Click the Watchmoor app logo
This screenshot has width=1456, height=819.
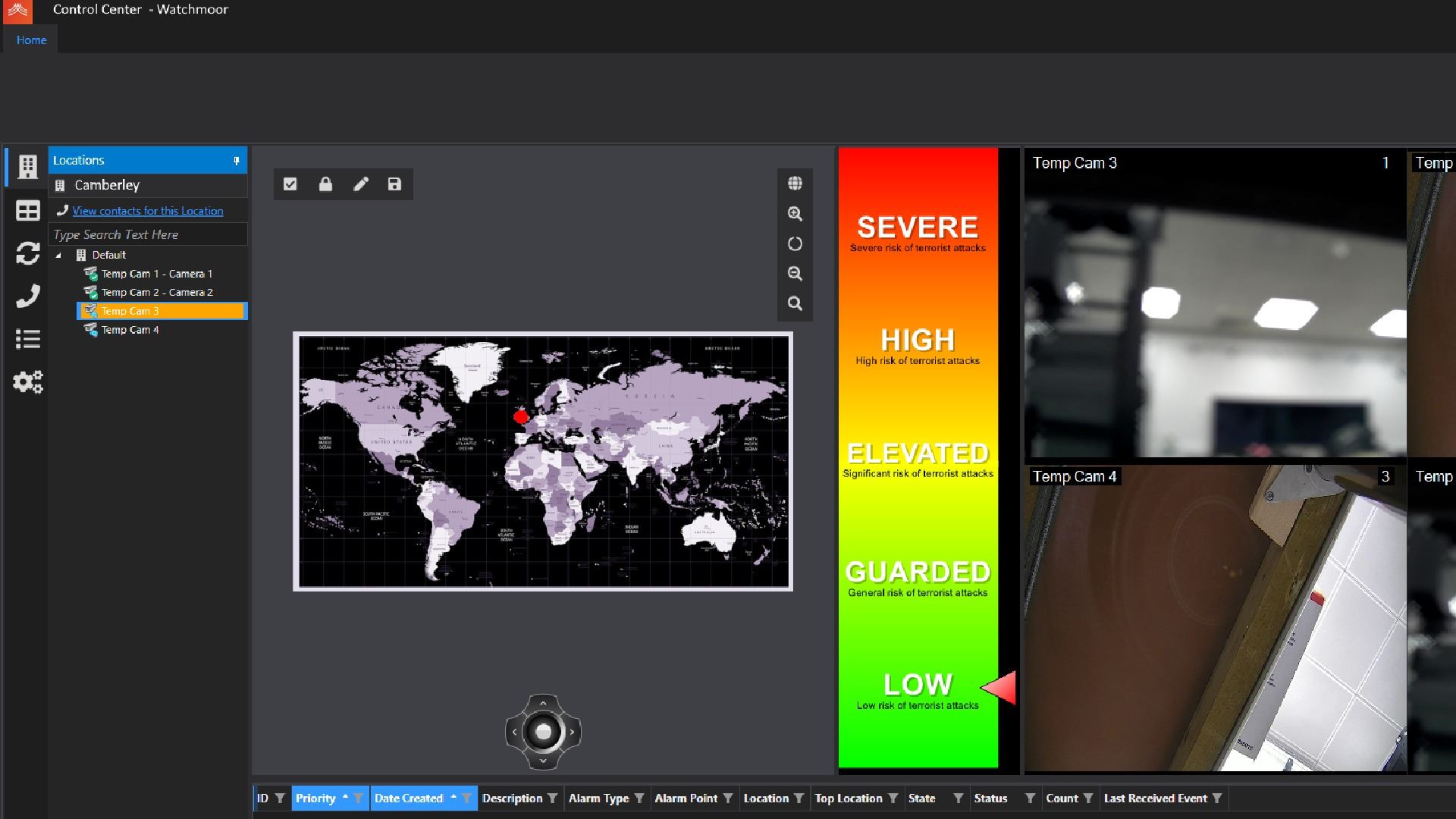tap(18, 11)
